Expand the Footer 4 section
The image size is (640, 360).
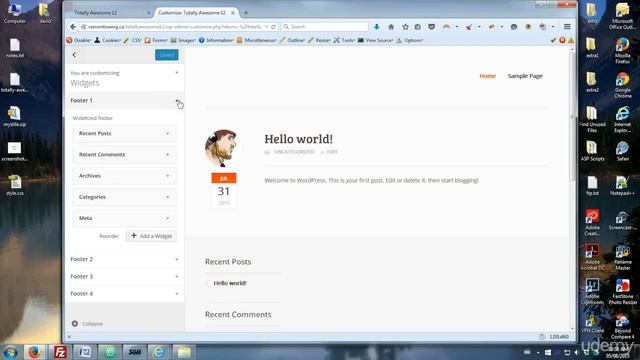124,293
